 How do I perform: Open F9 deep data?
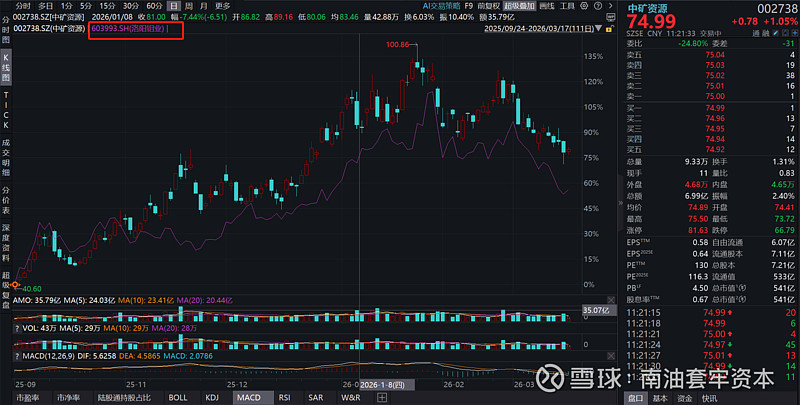pos(468,6)
